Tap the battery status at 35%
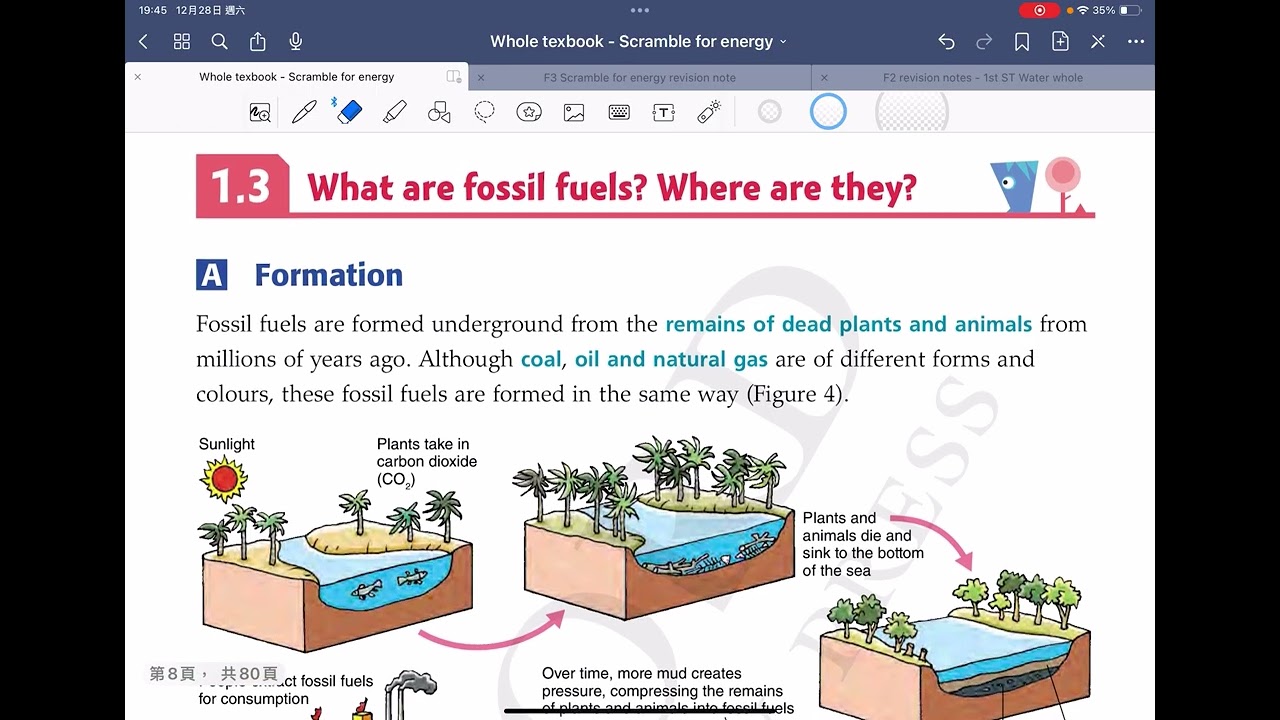 pos(1117,10)
